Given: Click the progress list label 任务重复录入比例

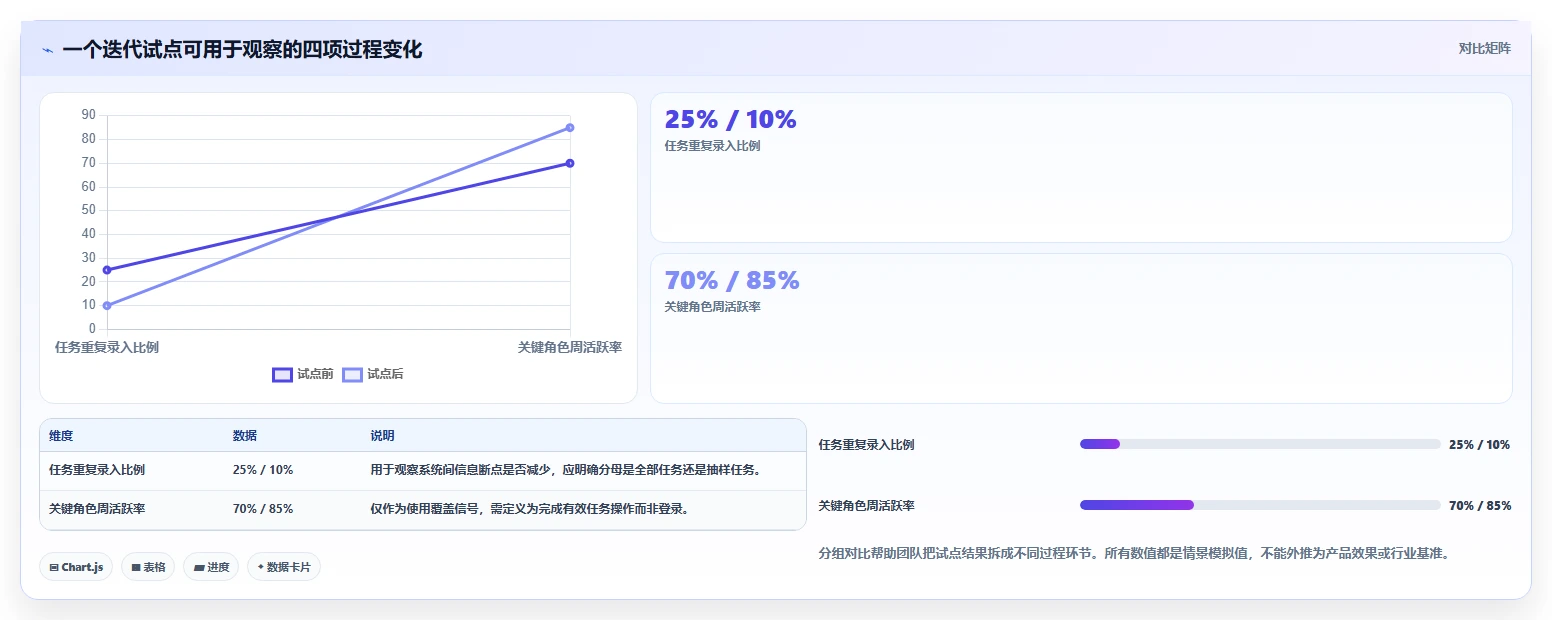Looking at the screenshot, I should tap(866, 445).
